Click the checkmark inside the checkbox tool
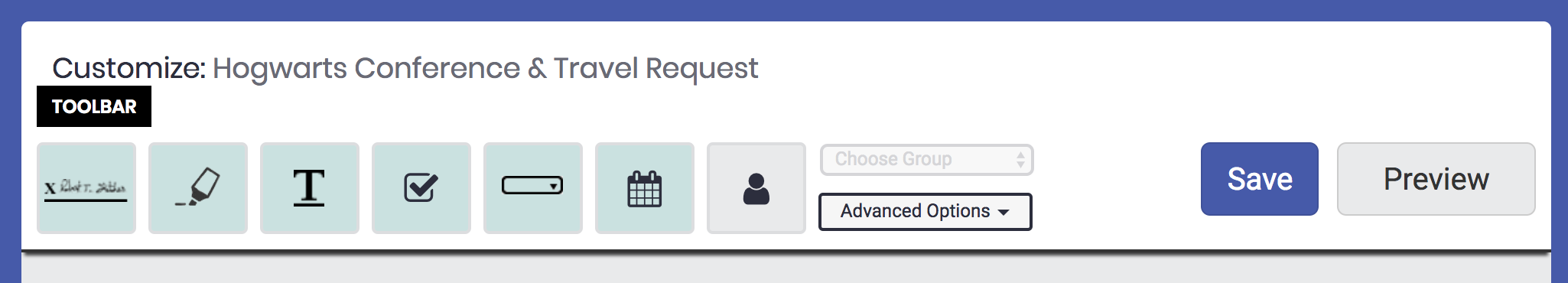This screenshot has height=283, width=1568. point(423,185)
